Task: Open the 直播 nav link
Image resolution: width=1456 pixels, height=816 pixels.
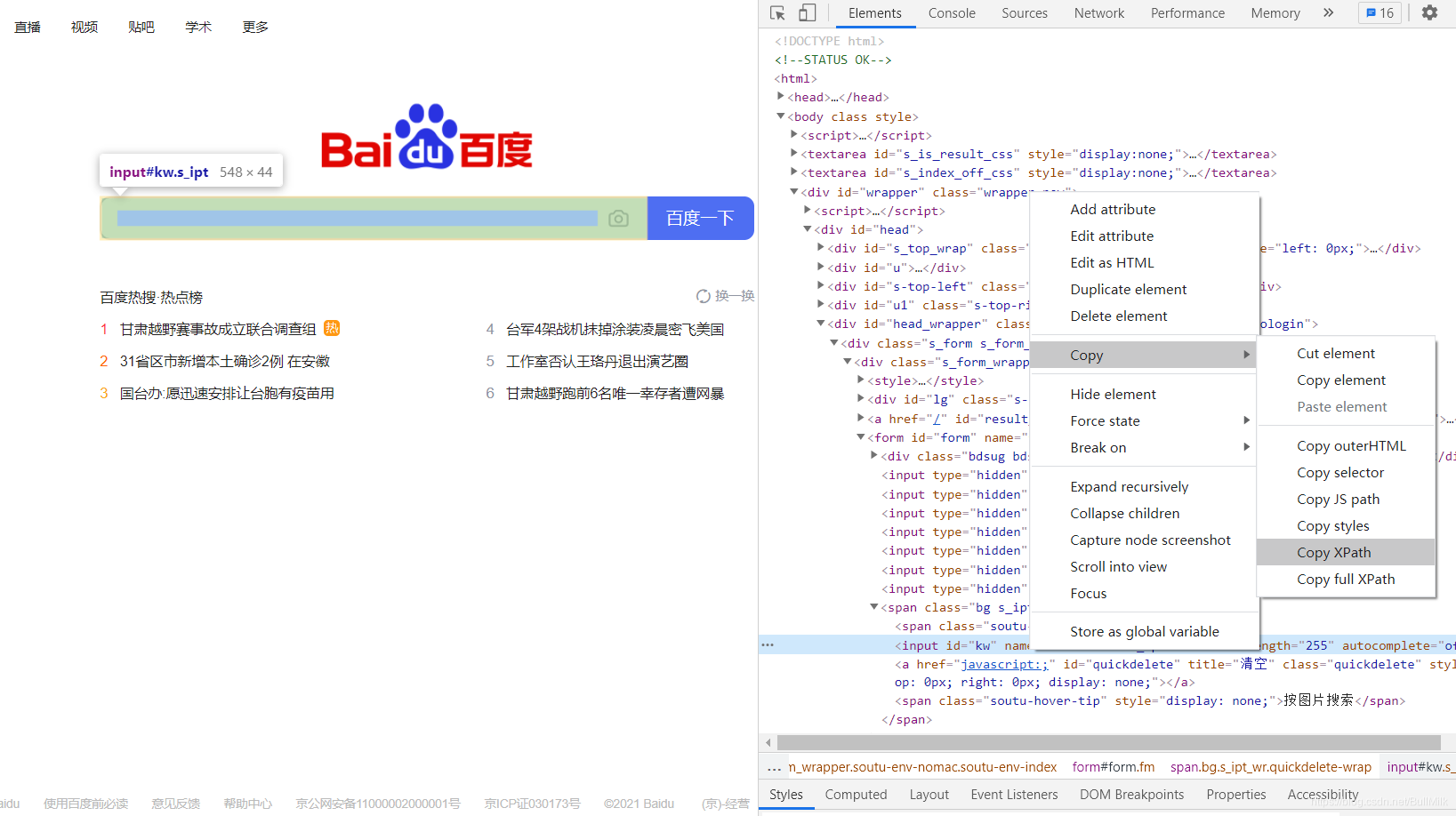Action: tap(28, 28)
